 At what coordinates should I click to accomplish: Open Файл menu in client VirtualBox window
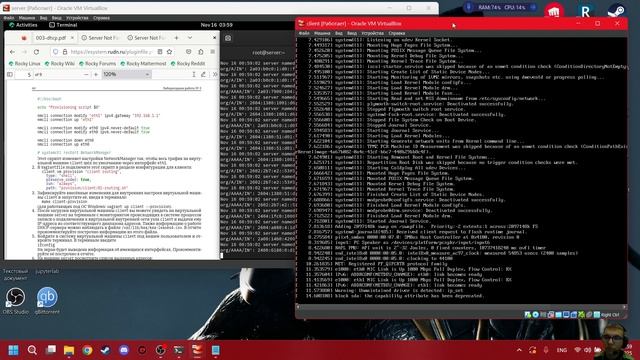(304, 33)
